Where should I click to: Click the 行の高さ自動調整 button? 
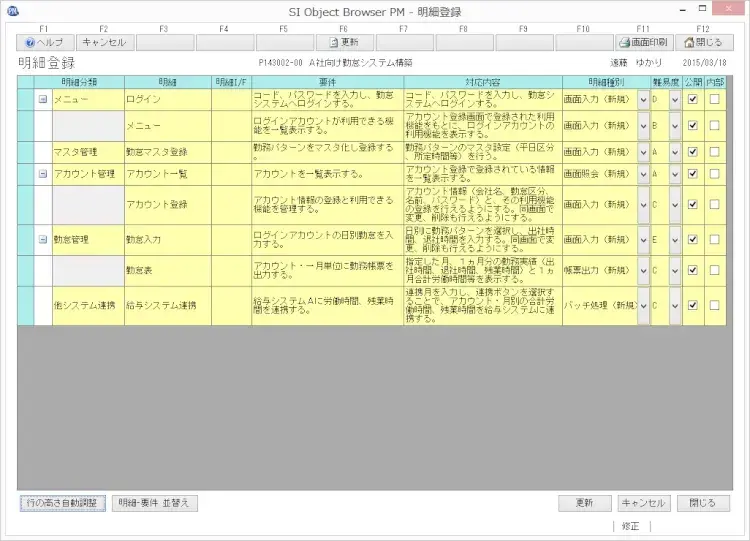[x=62, y=503]
